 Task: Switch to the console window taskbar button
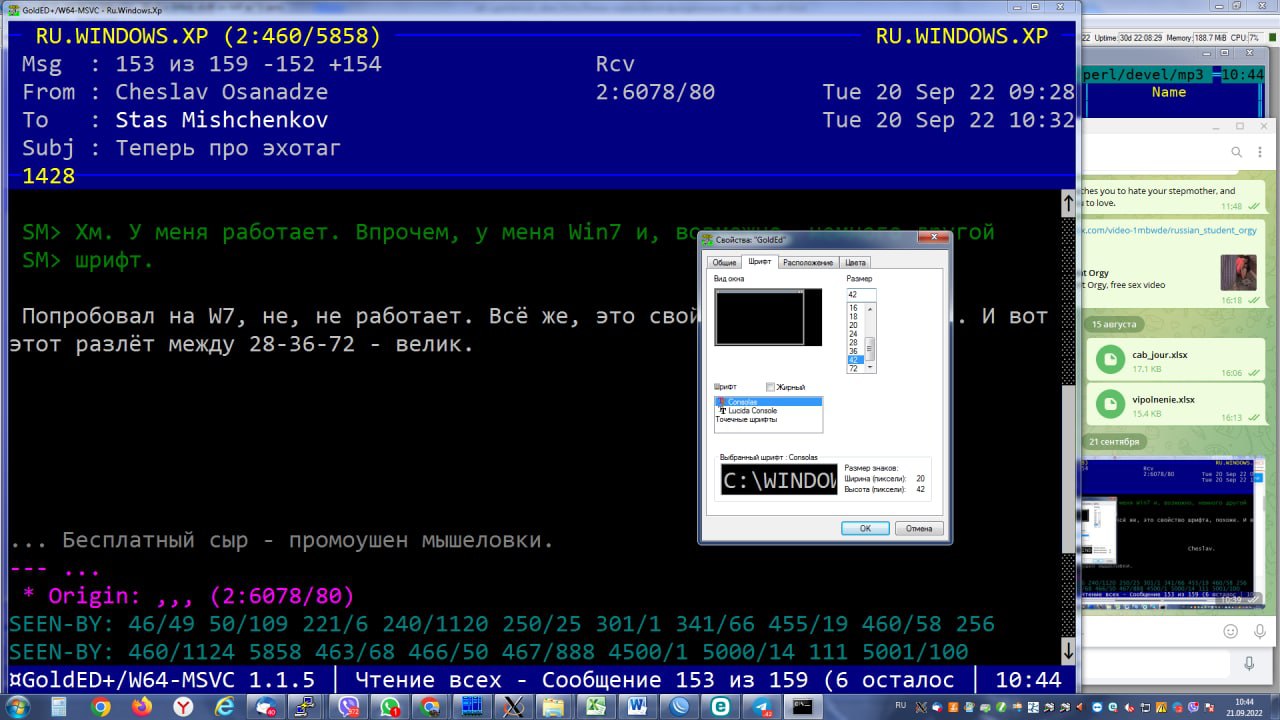802,707
